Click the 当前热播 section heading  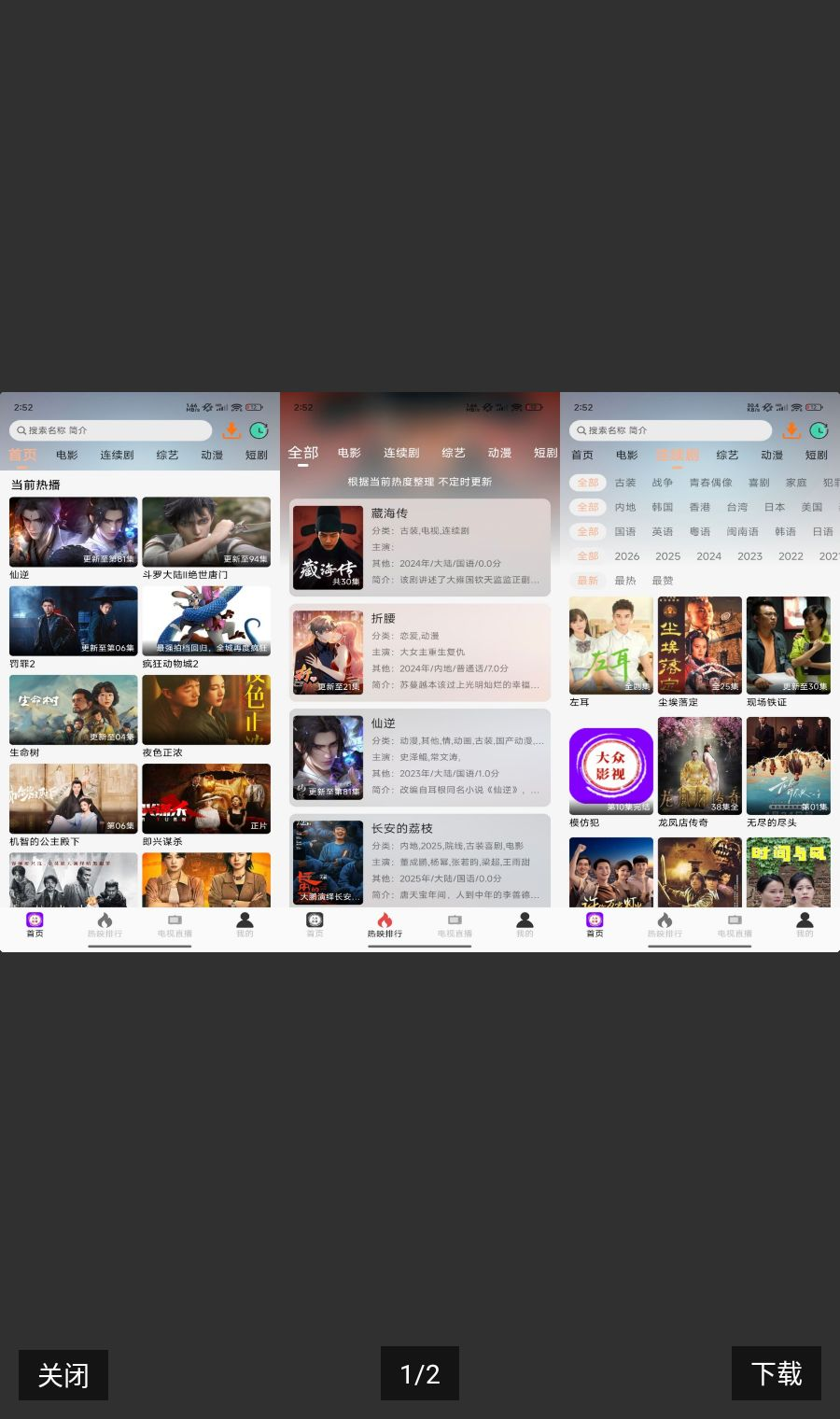[x=35, y=485]
